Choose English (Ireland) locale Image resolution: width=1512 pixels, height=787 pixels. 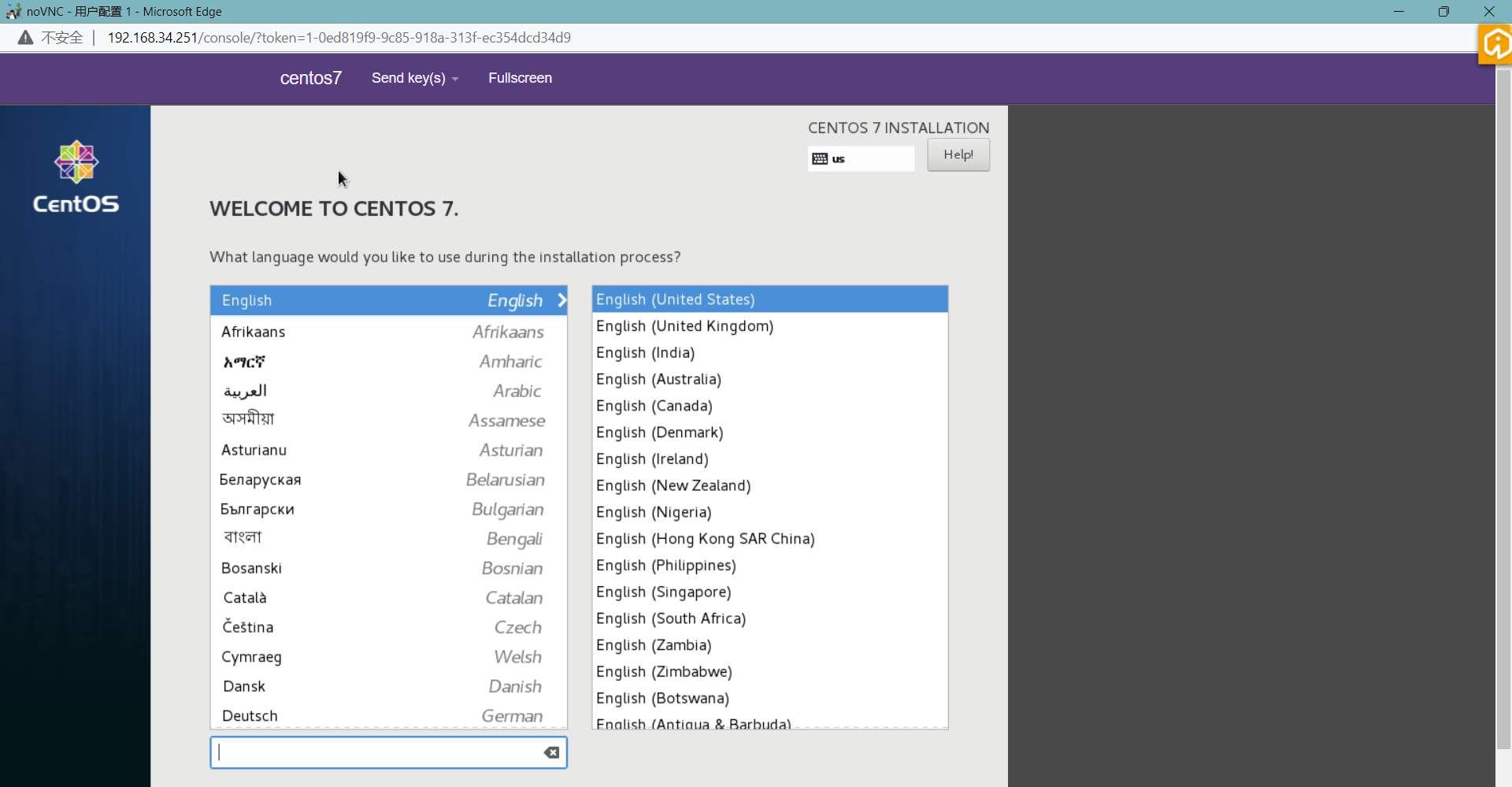(769, 459)
